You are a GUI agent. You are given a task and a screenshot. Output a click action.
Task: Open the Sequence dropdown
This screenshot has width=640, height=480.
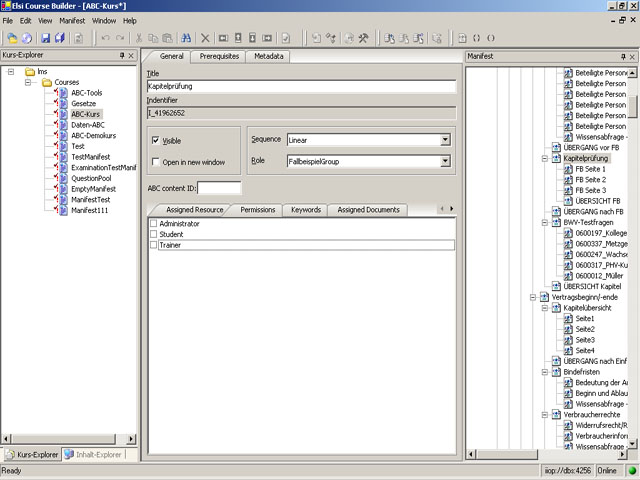[x=445, y=140]
